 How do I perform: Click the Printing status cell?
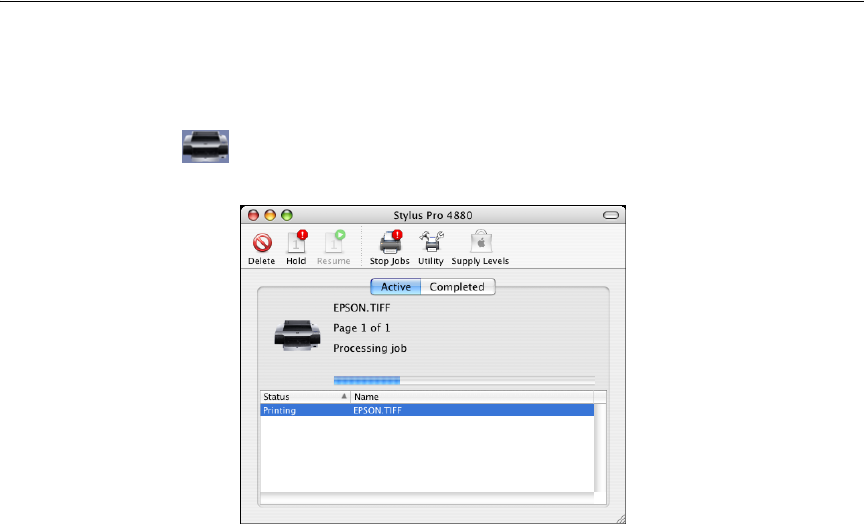[279, 410]
